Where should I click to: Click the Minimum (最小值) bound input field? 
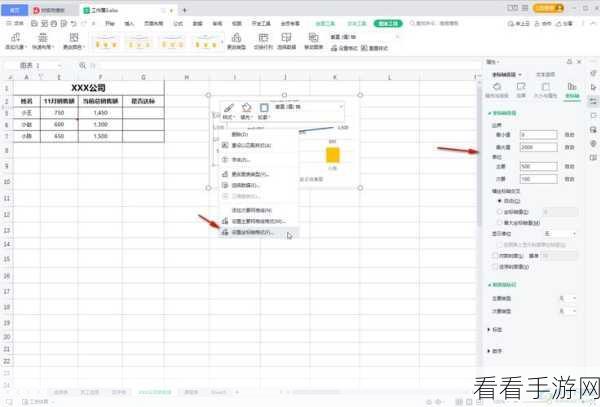click(538, 135)
